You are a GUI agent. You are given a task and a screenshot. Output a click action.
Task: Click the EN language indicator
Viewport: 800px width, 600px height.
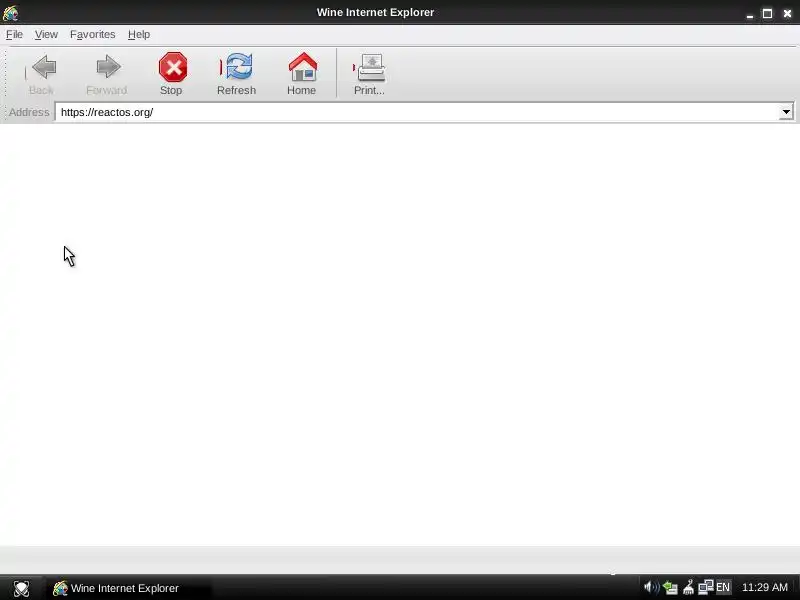point(723,587)
